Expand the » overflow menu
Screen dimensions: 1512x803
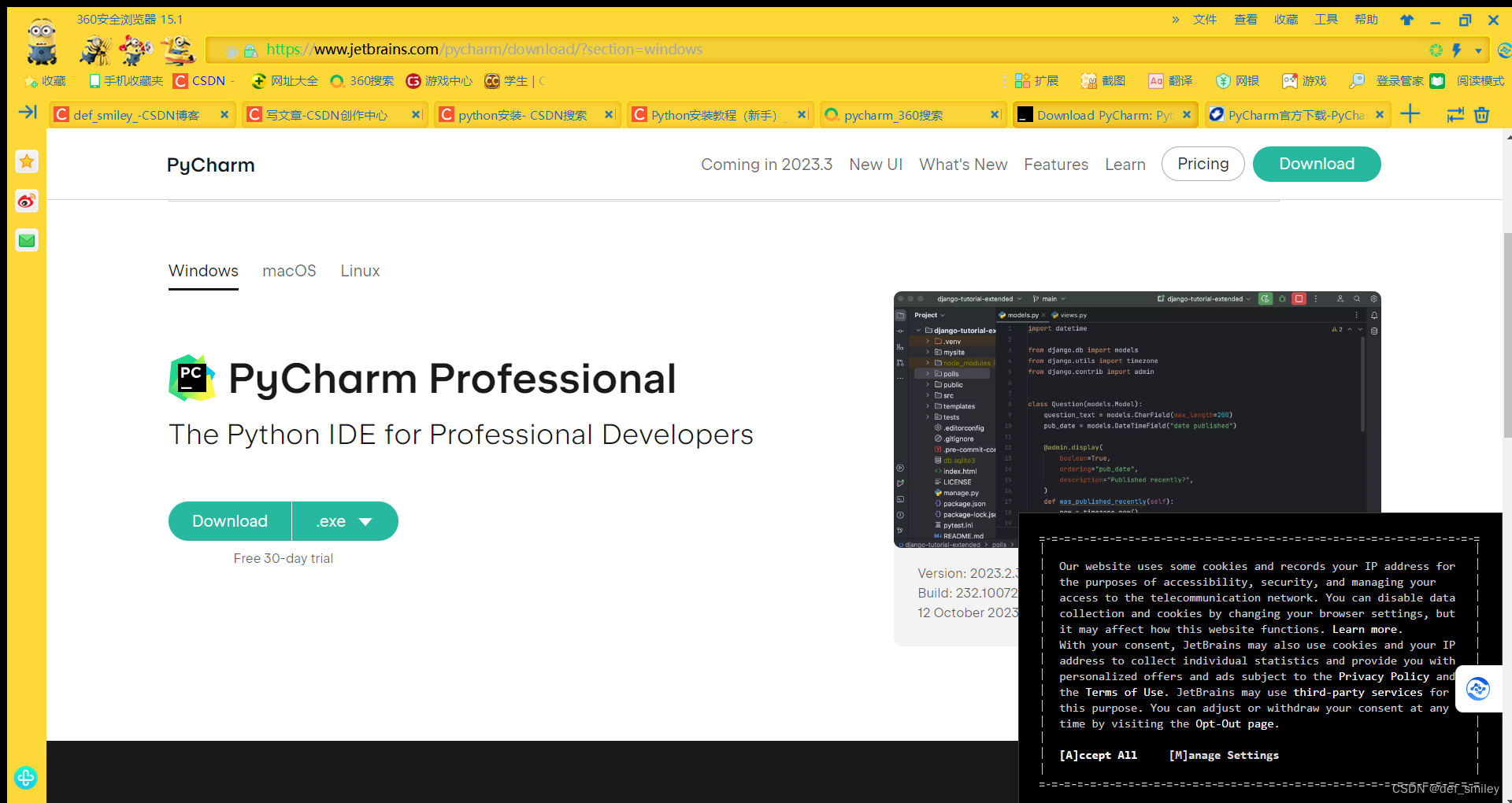(1176, 20)
